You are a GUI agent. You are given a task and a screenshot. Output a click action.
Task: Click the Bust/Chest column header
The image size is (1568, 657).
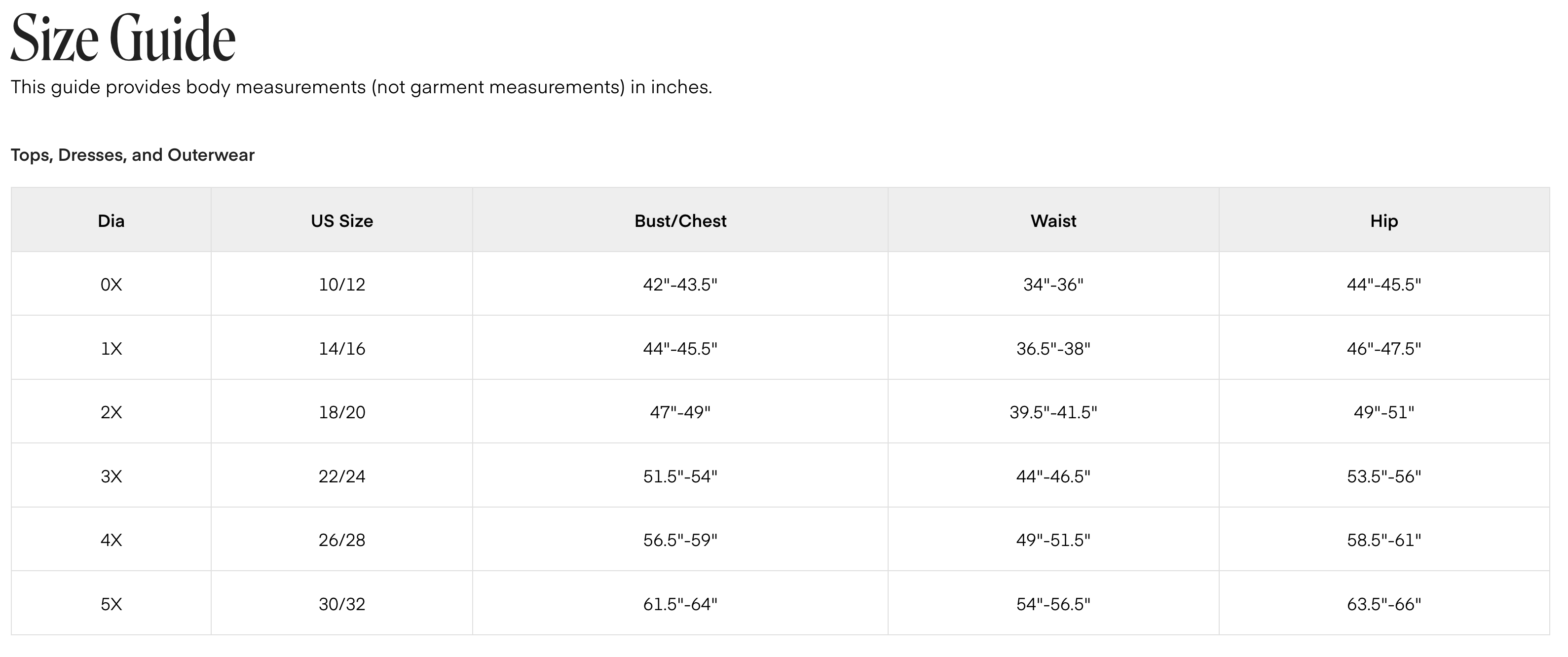coord(680,220)
